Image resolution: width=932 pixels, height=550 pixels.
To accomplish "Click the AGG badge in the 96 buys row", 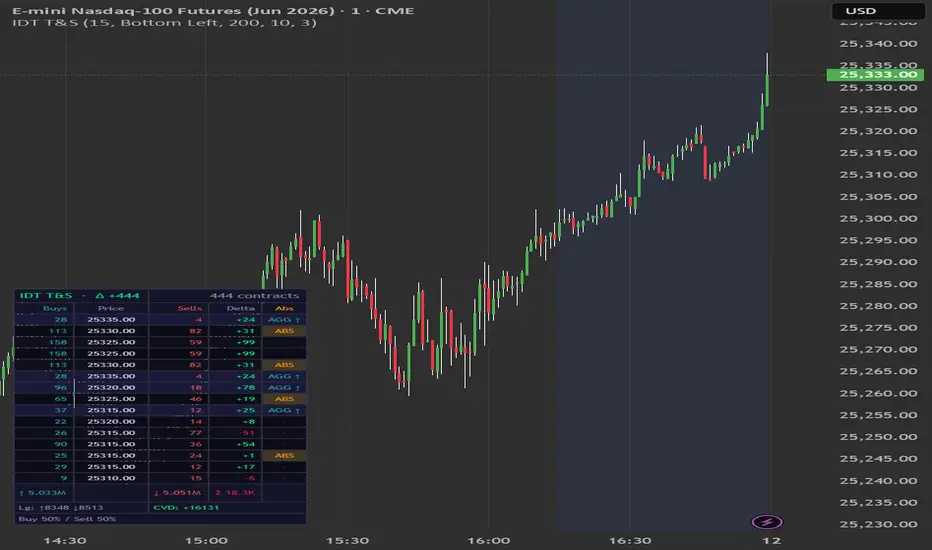I will point(284,388).
